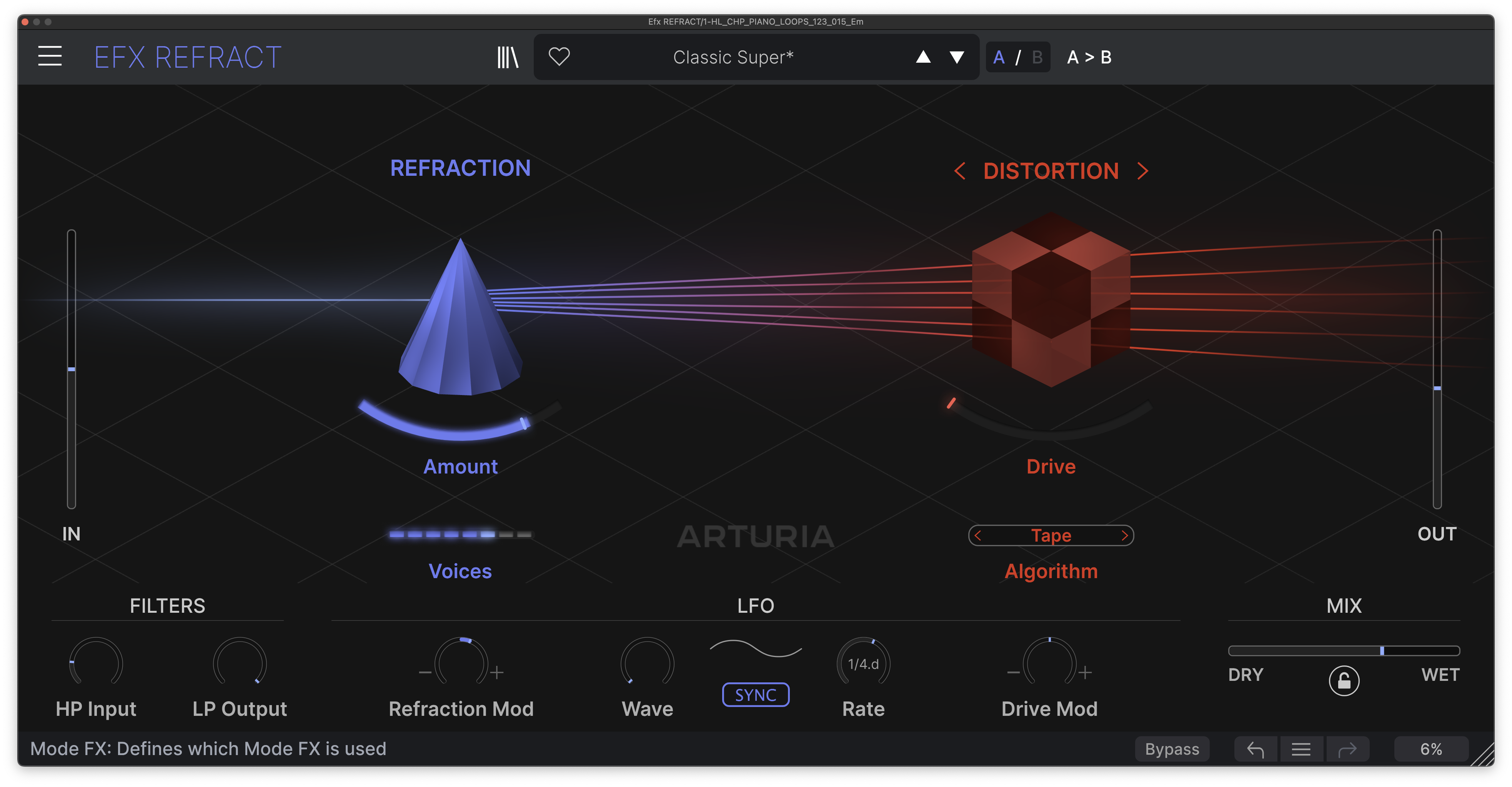This screenshot has height=787, width=1512.
Task: Adjust the Drive arc slider
Action: point(1049,420)
